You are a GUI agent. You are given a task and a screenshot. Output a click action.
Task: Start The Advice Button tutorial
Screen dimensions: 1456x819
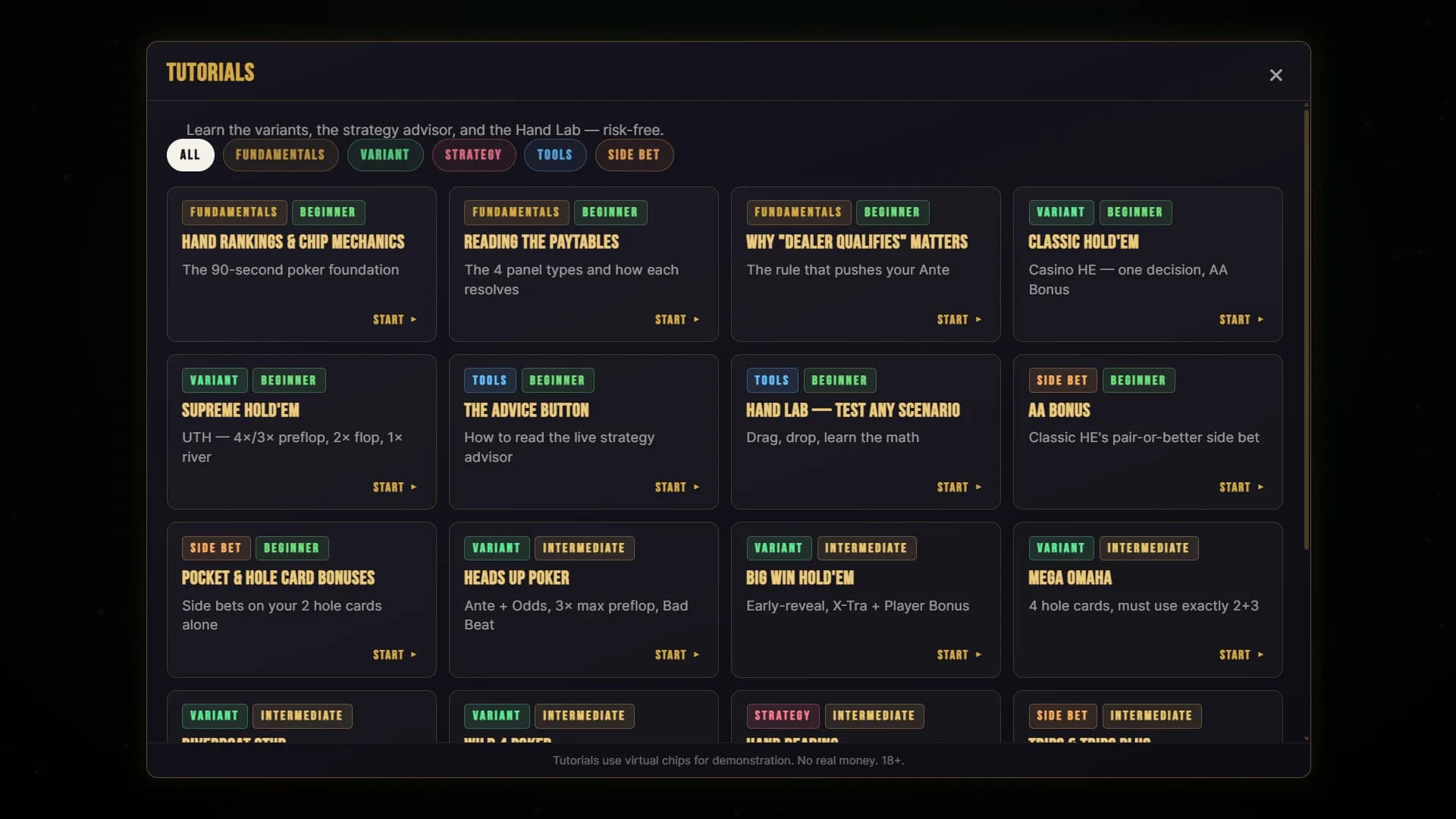[677, 488]
